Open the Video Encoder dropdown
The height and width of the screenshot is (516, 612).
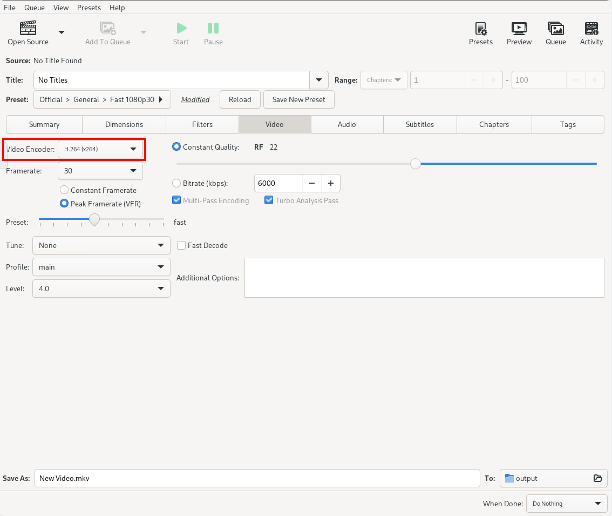coord(100,149)
